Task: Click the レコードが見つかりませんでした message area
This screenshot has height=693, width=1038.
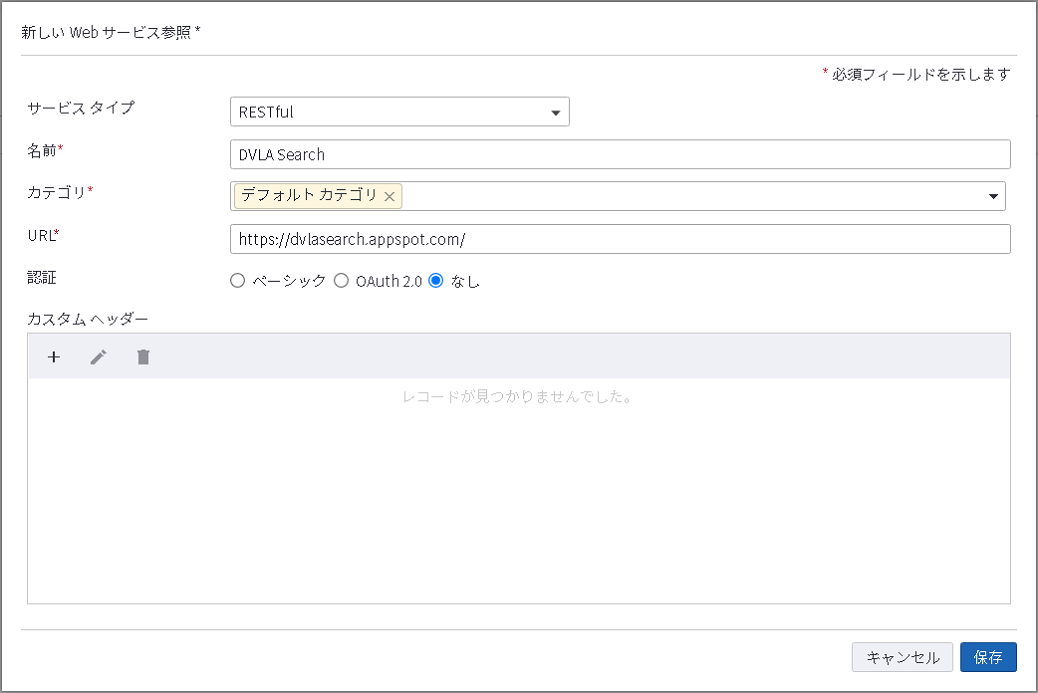Action: [519, 397]
